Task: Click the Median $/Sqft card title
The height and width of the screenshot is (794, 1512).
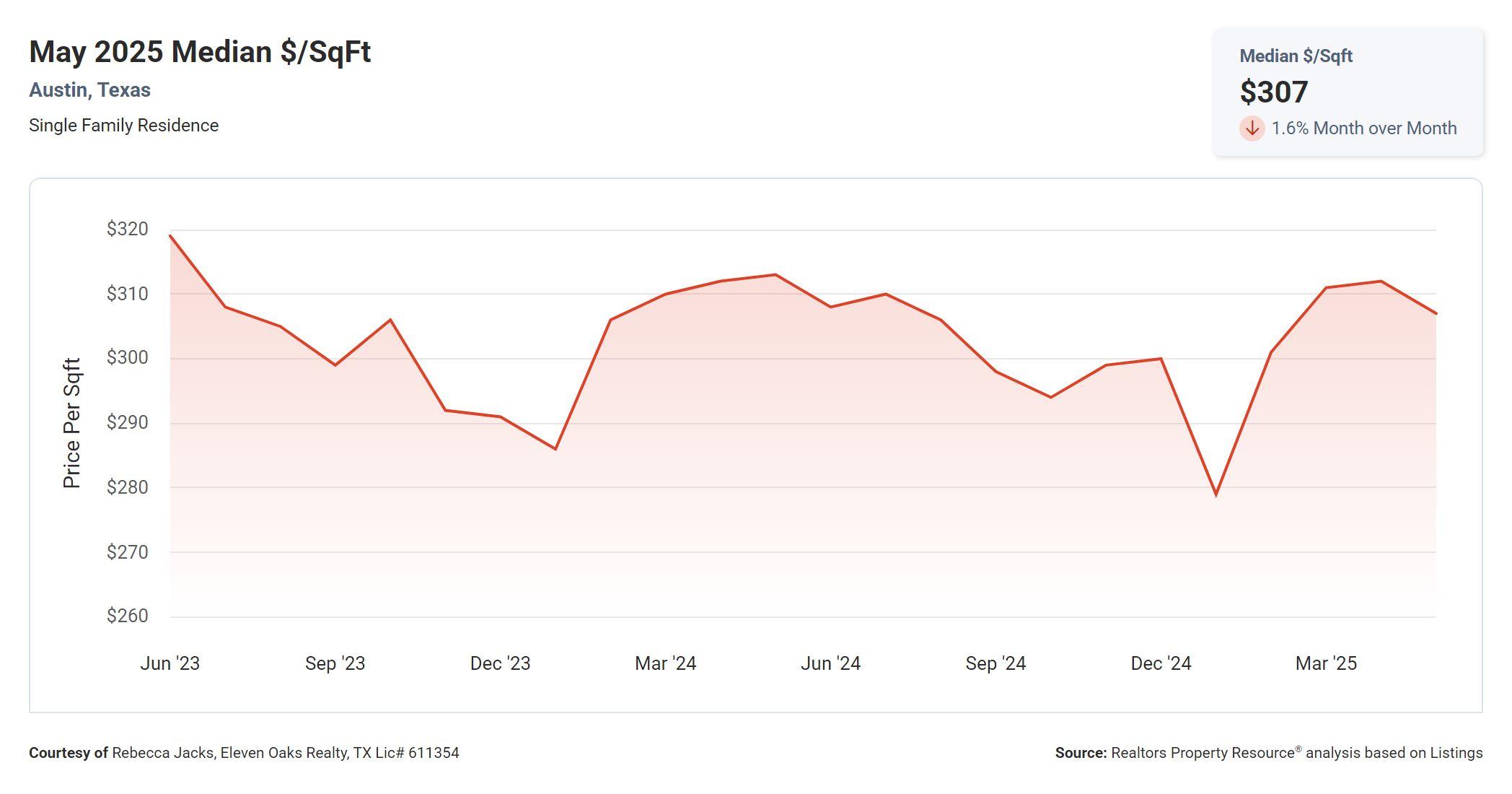Action: click(x=1296, y=56)
